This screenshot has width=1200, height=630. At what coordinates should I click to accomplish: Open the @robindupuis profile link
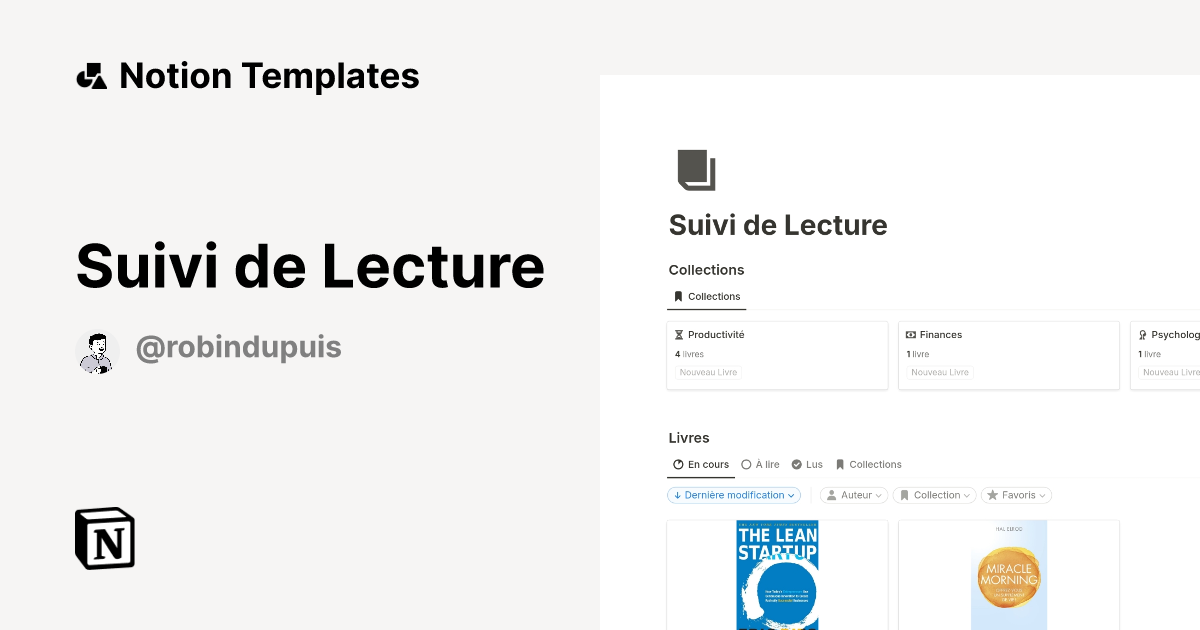(238, 347)
